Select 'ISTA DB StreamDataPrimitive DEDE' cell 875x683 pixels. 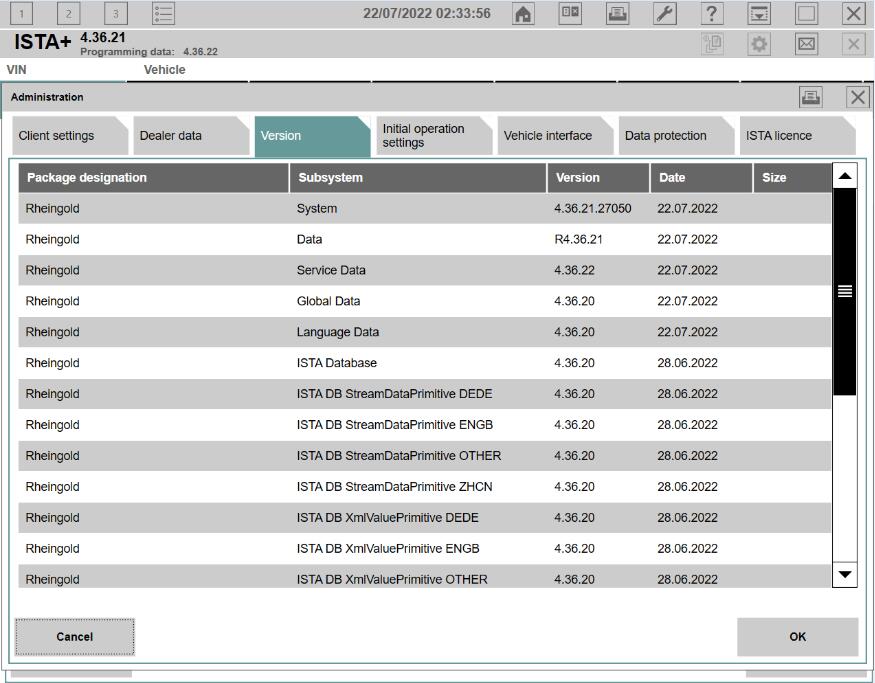(x=395, y=394)
